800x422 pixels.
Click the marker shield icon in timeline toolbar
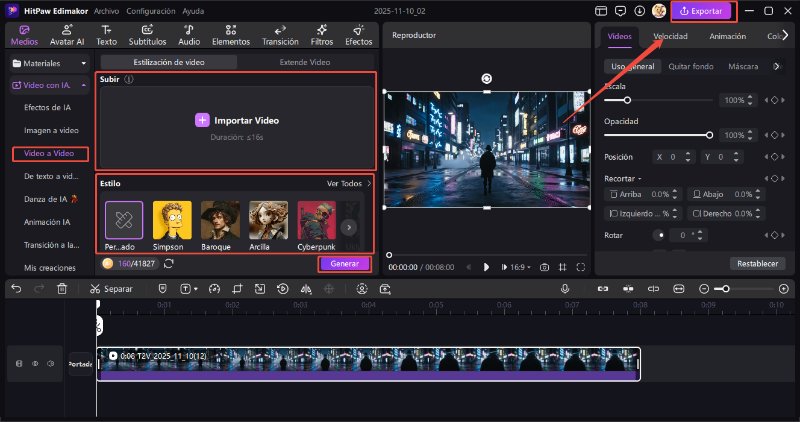point(162,289)
